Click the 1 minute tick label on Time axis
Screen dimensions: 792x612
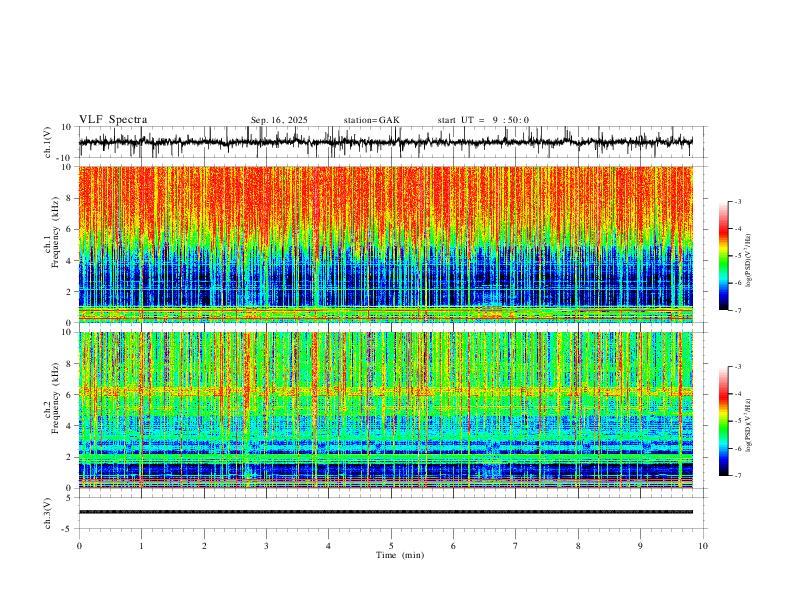pyautogui.click(x=141, y=546)
